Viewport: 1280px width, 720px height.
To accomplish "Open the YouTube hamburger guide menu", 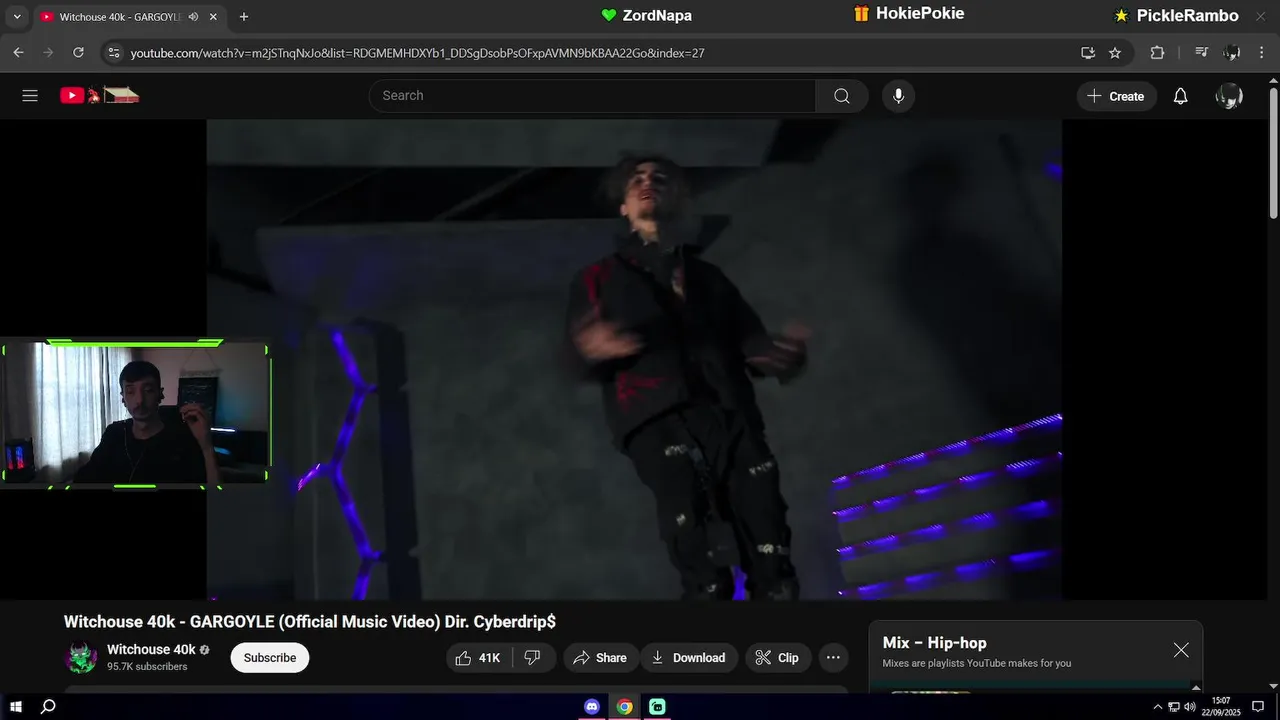I will coord(30,96).
